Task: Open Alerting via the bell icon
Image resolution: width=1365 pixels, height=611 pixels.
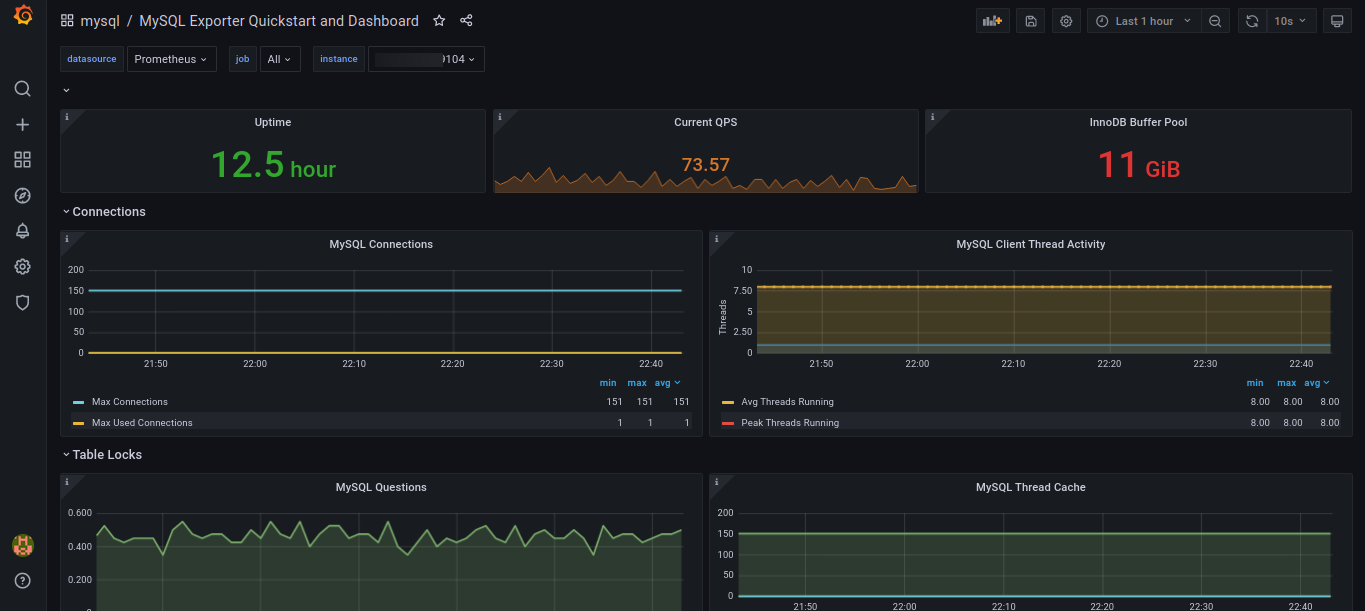Action: [x=22, y=231]
